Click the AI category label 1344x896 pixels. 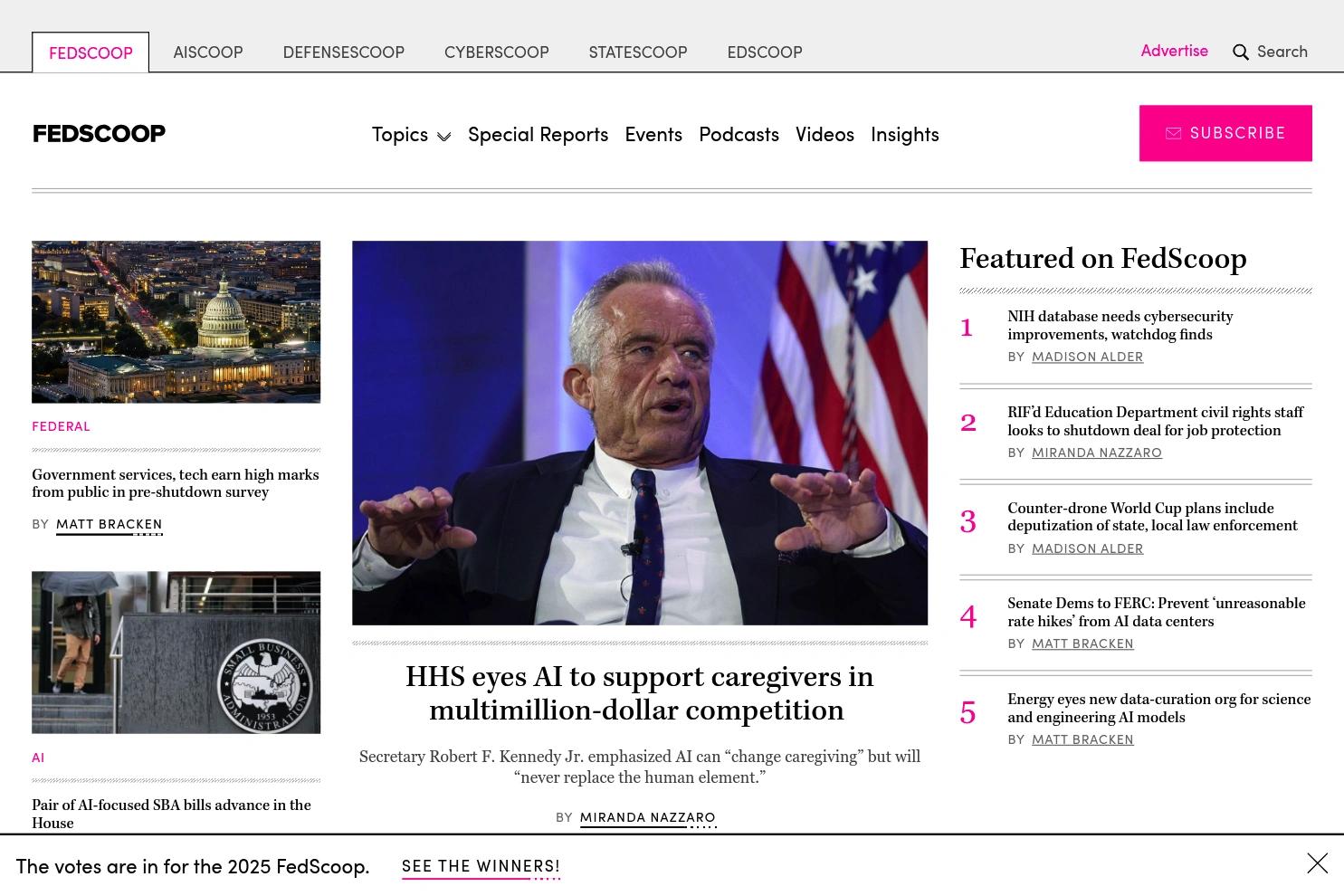tap(38, 758)
